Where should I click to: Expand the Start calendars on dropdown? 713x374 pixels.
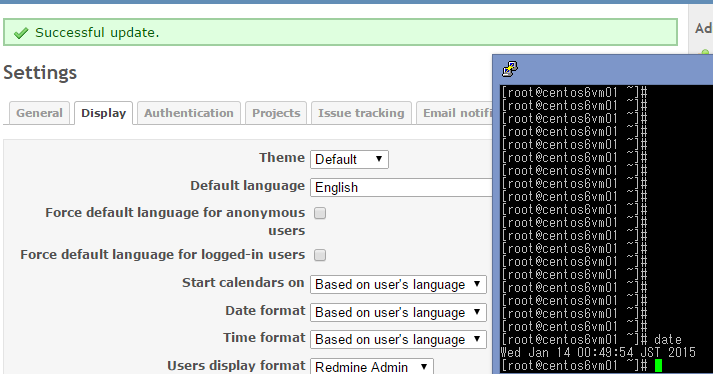tap(398, 284)
